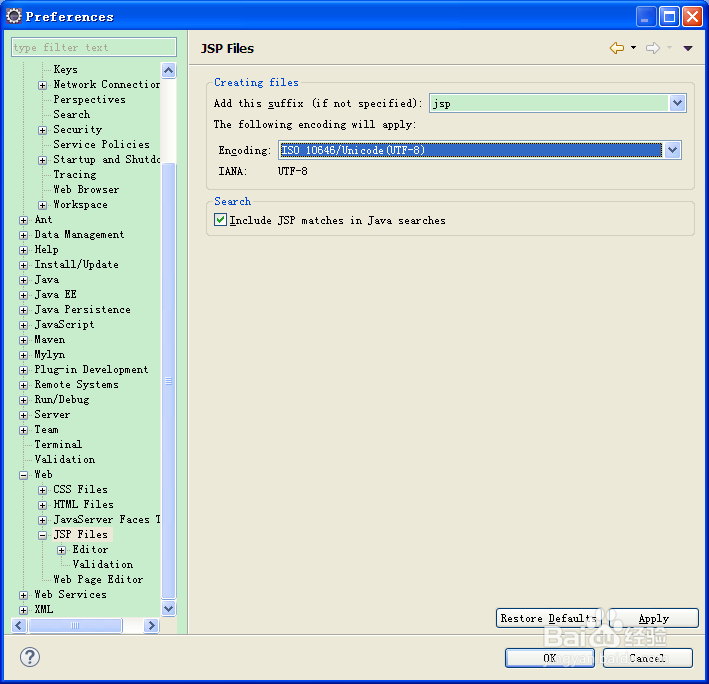Screen dimensions: 709x684
Task: Select Perspectives in the tree
Action: point(89,99)
